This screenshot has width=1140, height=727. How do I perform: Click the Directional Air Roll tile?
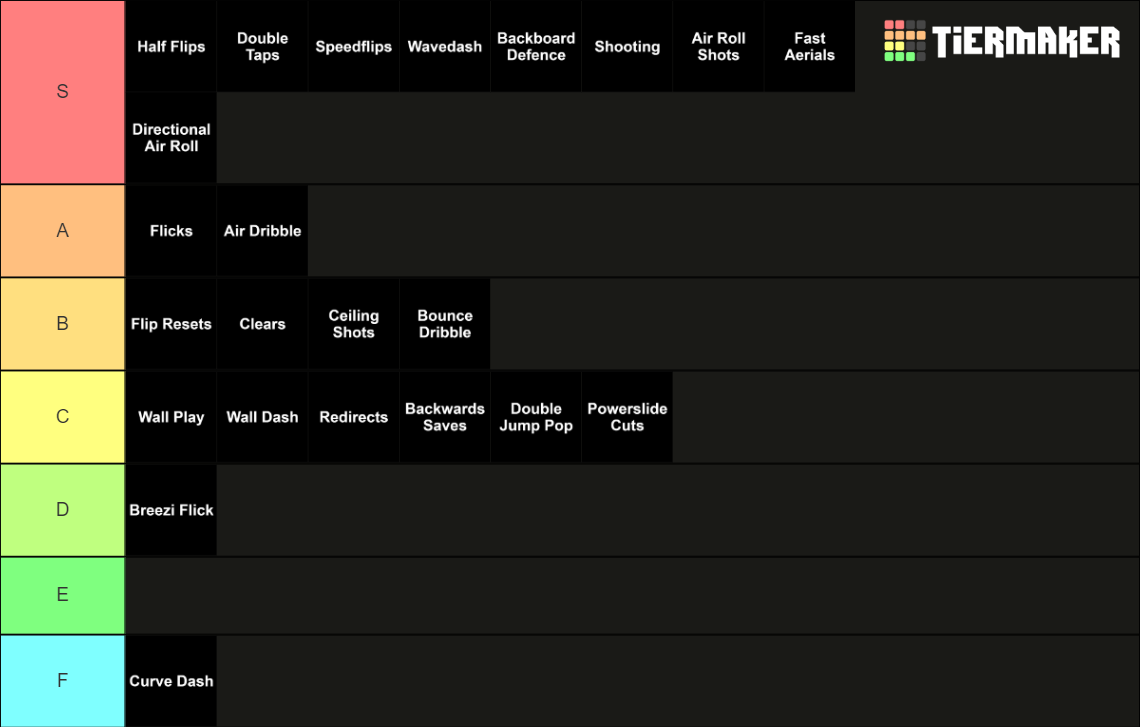[x=171, y=138]
